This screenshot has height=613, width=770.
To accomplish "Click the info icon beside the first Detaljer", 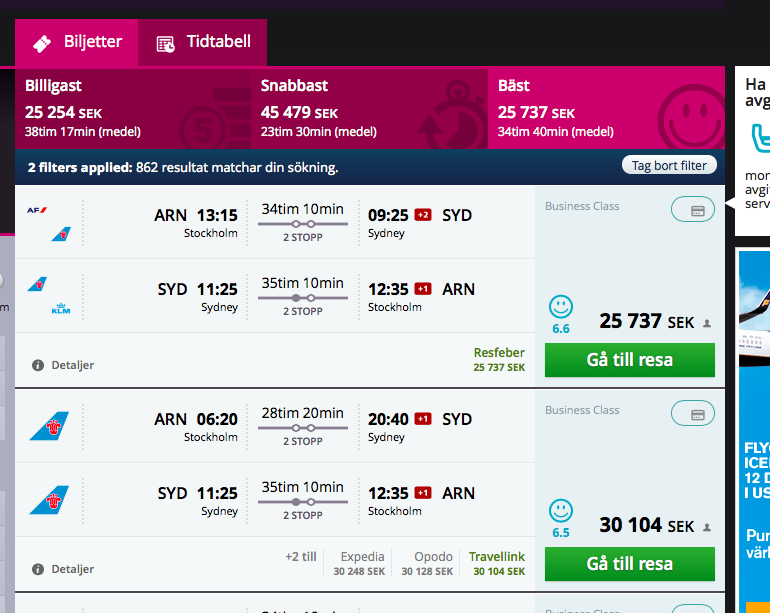I will pyautogui.click(x=38, y=365).
